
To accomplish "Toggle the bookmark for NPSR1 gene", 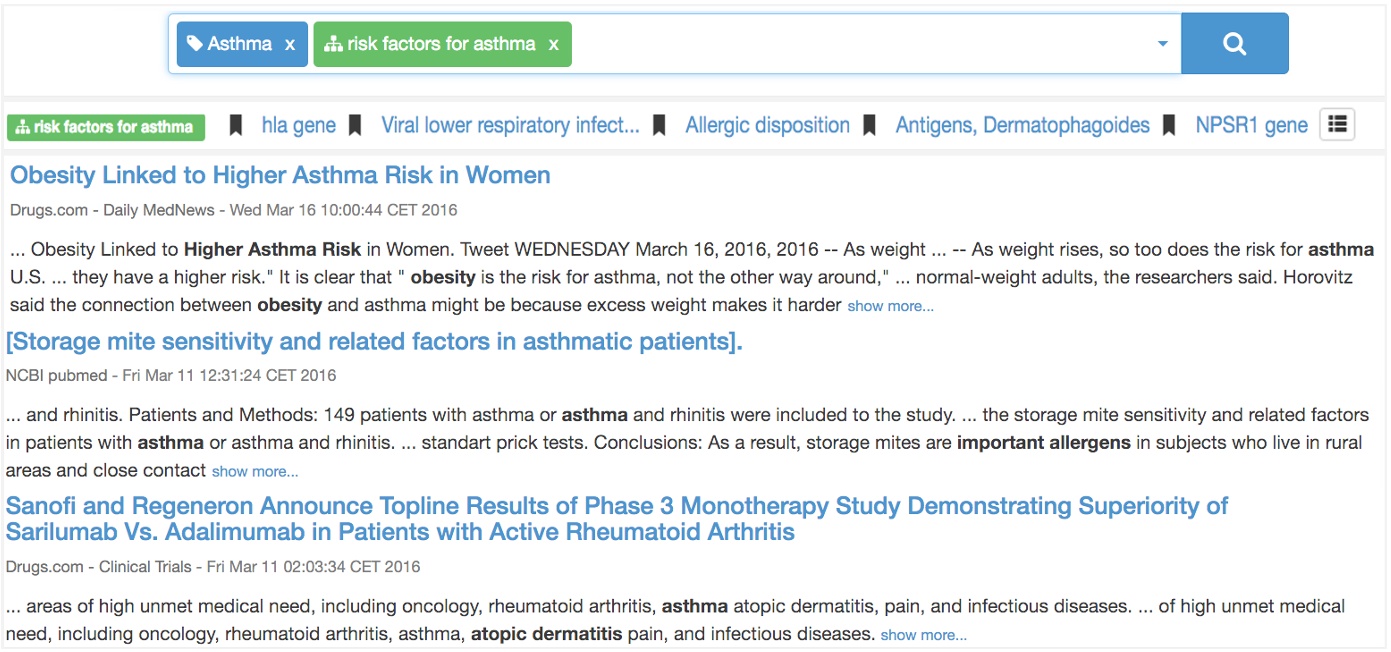I will point(1169,124).
